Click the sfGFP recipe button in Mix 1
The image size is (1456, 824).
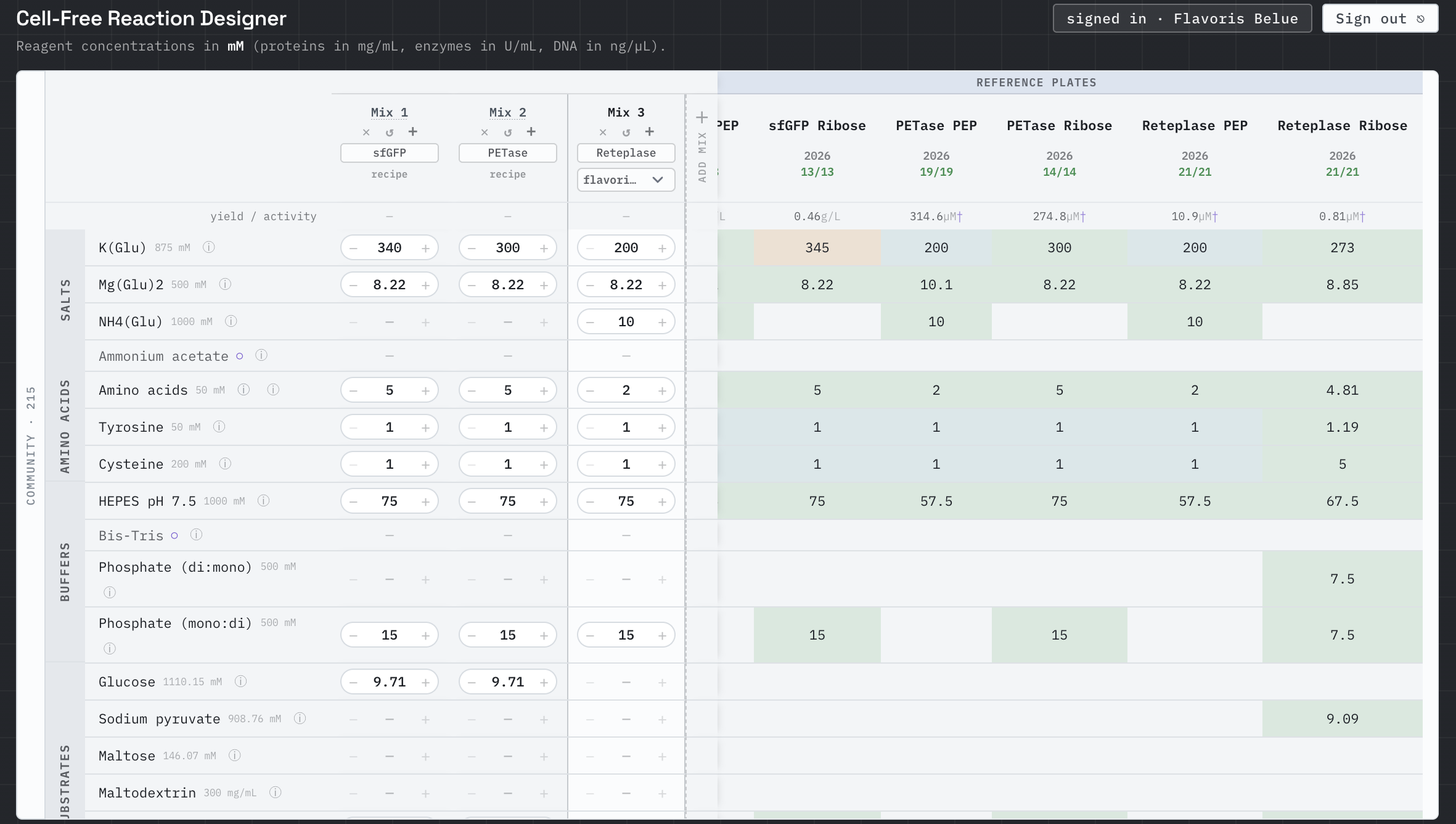click(390, 153)
